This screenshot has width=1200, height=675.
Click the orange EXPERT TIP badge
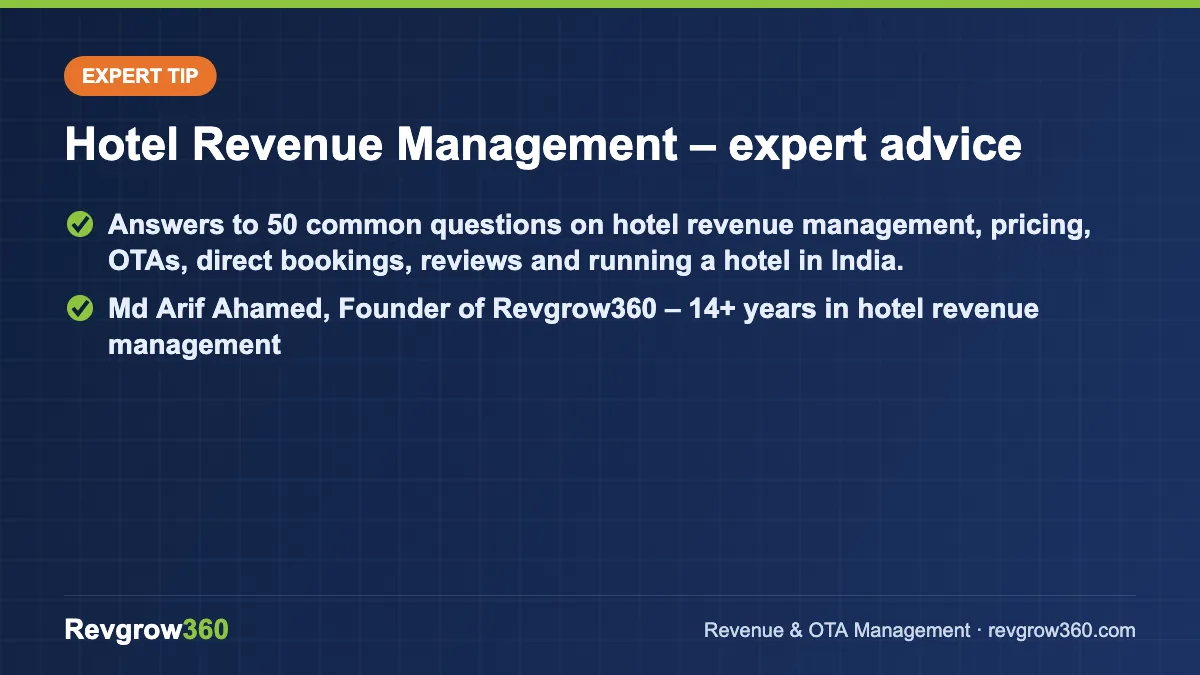140,76
